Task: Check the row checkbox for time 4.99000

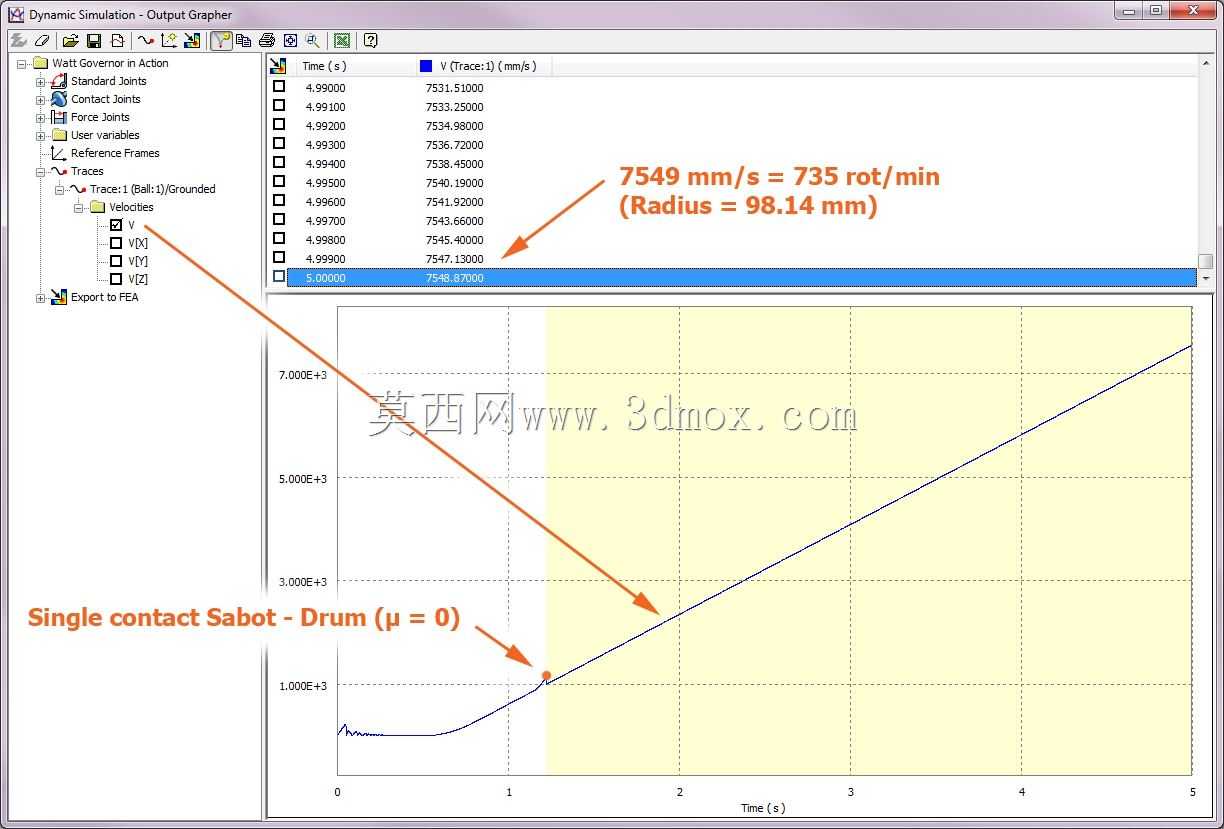Action: [279, 87]
